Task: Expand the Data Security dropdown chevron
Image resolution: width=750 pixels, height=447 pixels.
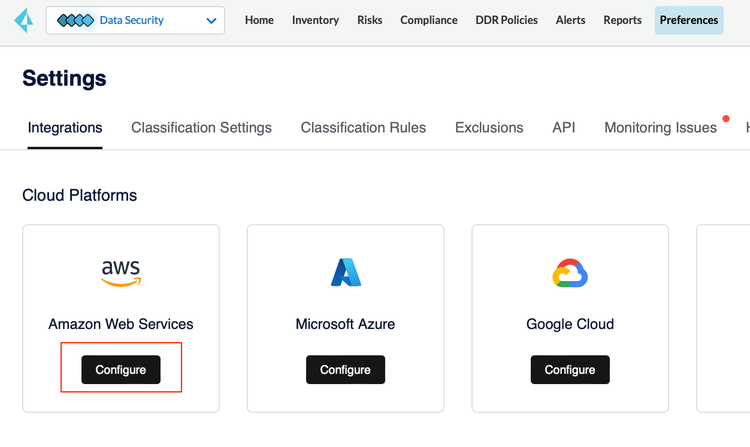Action: (x=211, y=21)
